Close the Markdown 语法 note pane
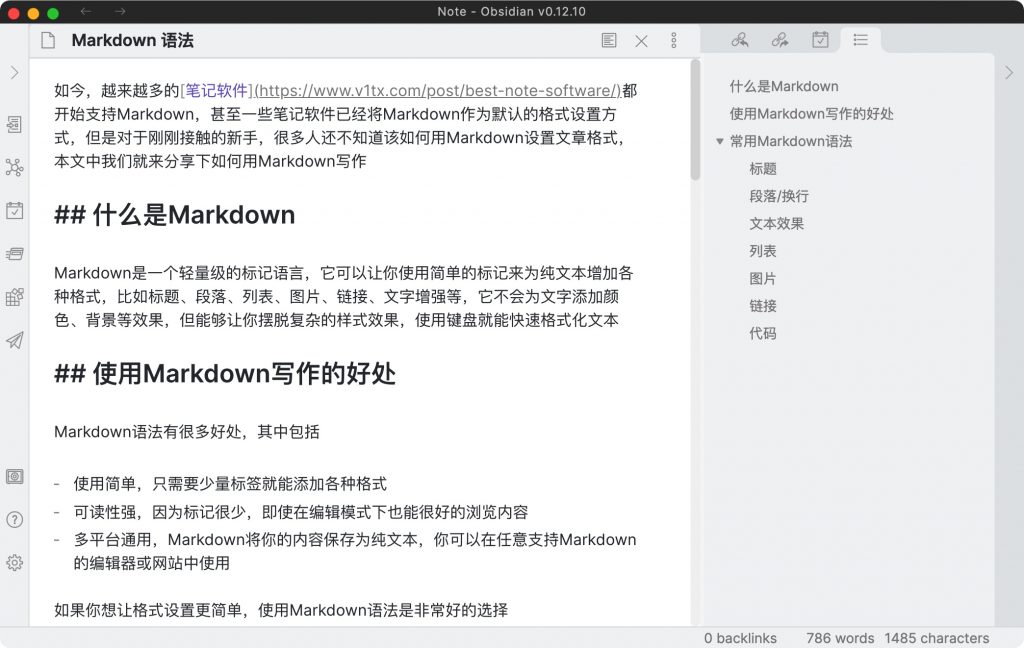 (641, 41)
